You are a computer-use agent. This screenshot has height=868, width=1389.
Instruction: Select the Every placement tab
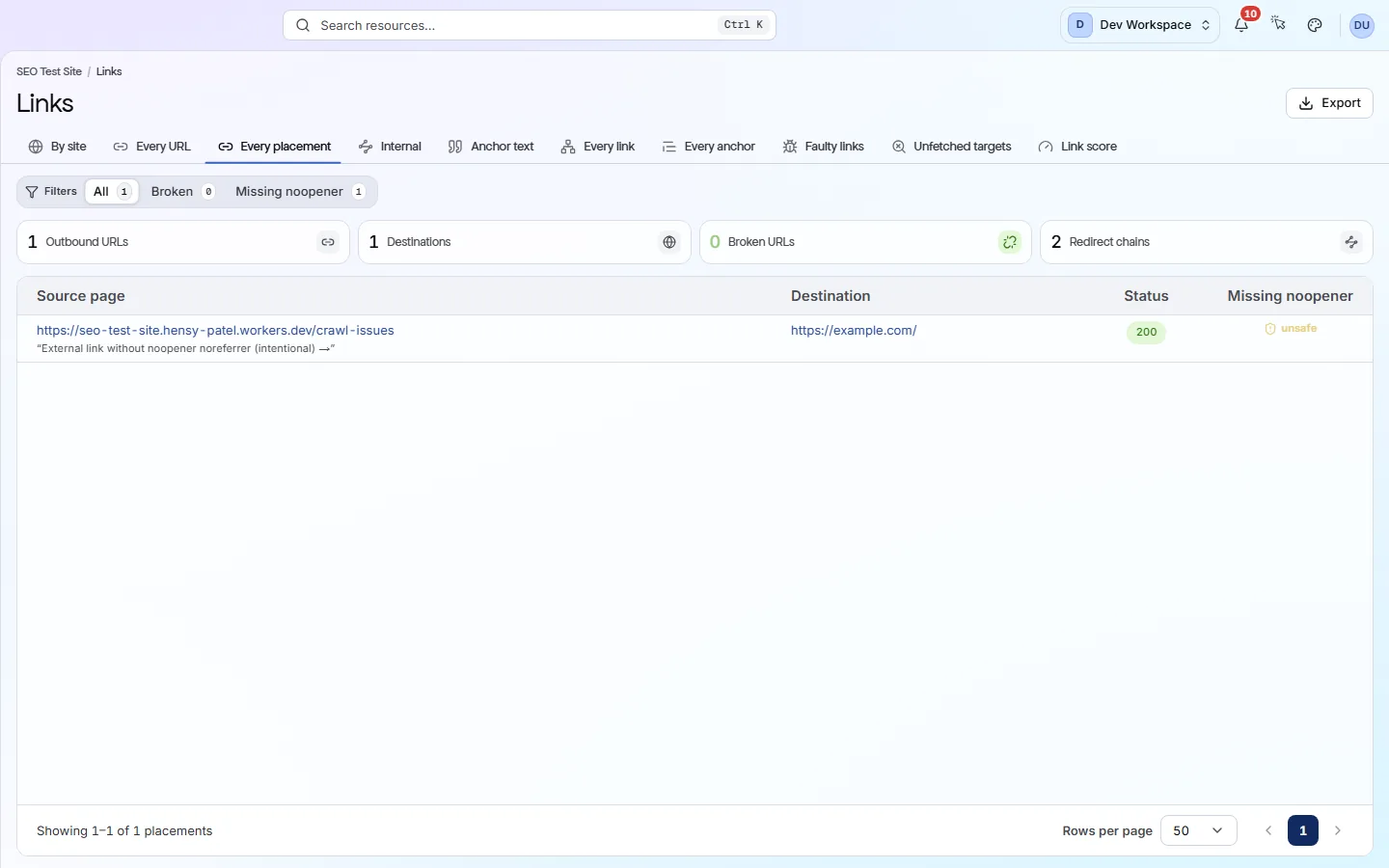coord(275,147)
